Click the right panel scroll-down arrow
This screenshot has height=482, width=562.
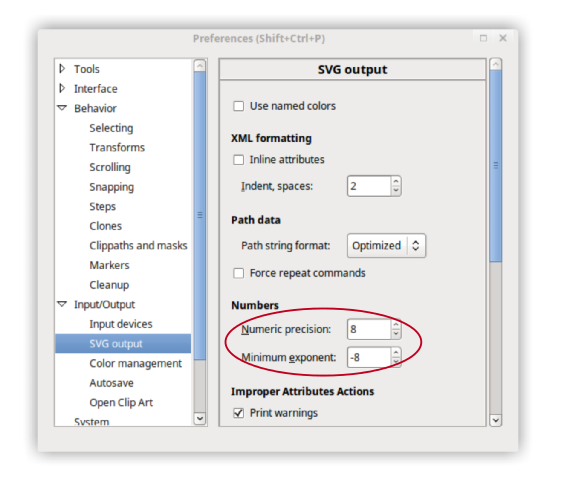(x=495, y=420)
